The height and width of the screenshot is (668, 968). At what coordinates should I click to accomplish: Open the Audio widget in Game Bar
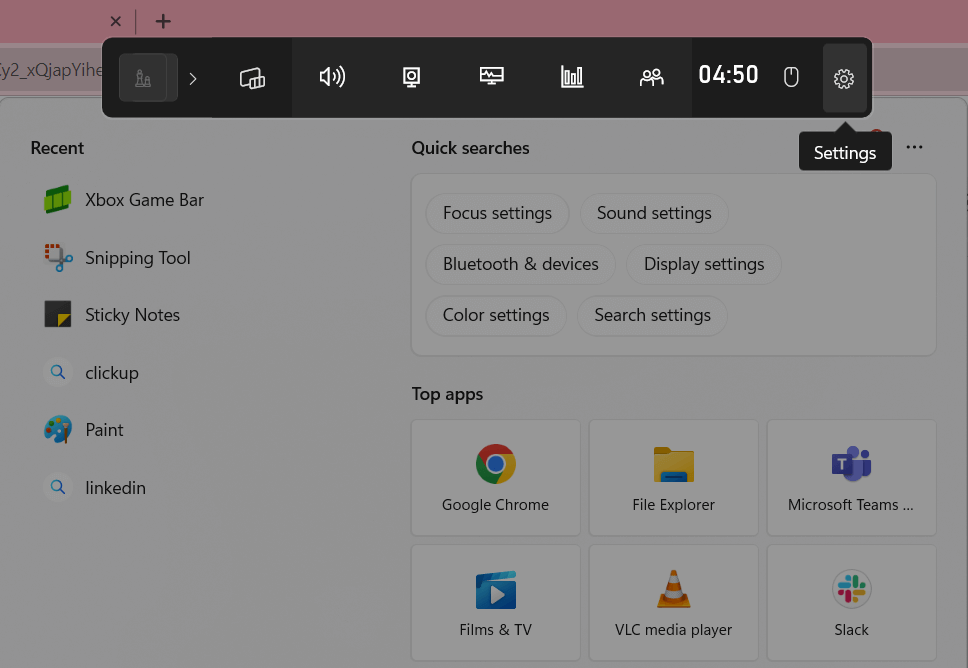point(332,77)
